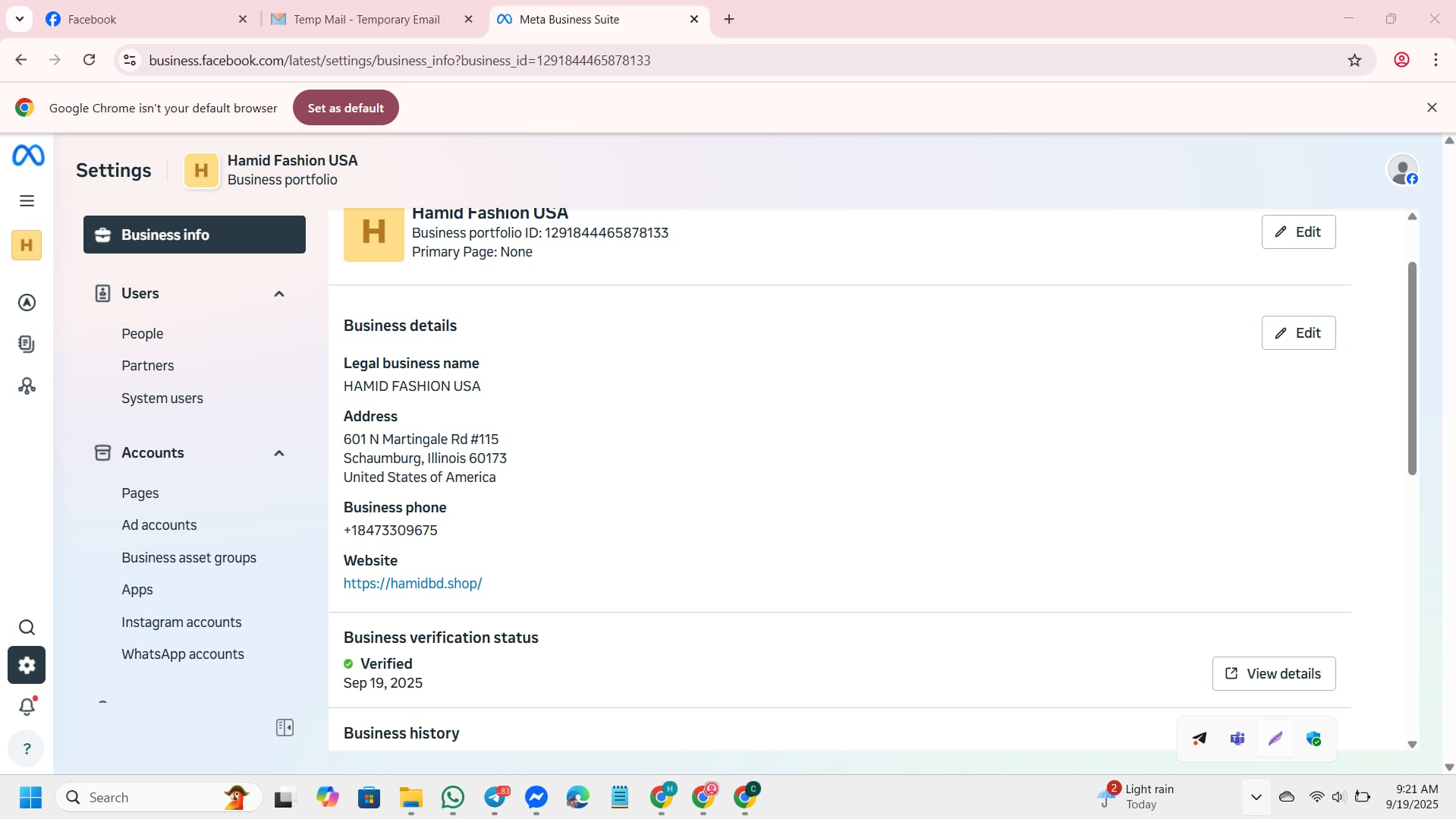The height and width of the screenshot is (819, 1456).
Task: Open the profile avatar at top right
Action: click(x=1402, y=170)
